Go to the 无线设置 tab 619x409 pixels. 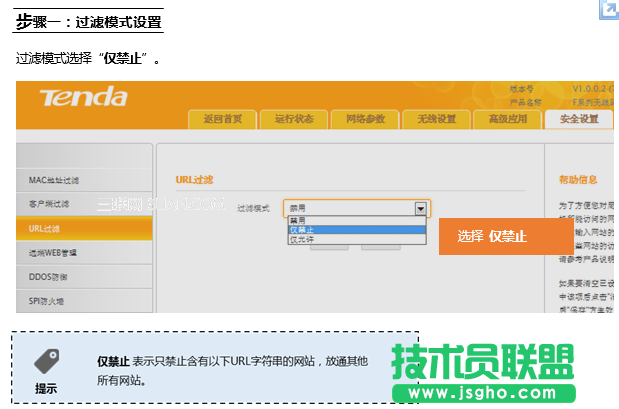click(436, 120)
